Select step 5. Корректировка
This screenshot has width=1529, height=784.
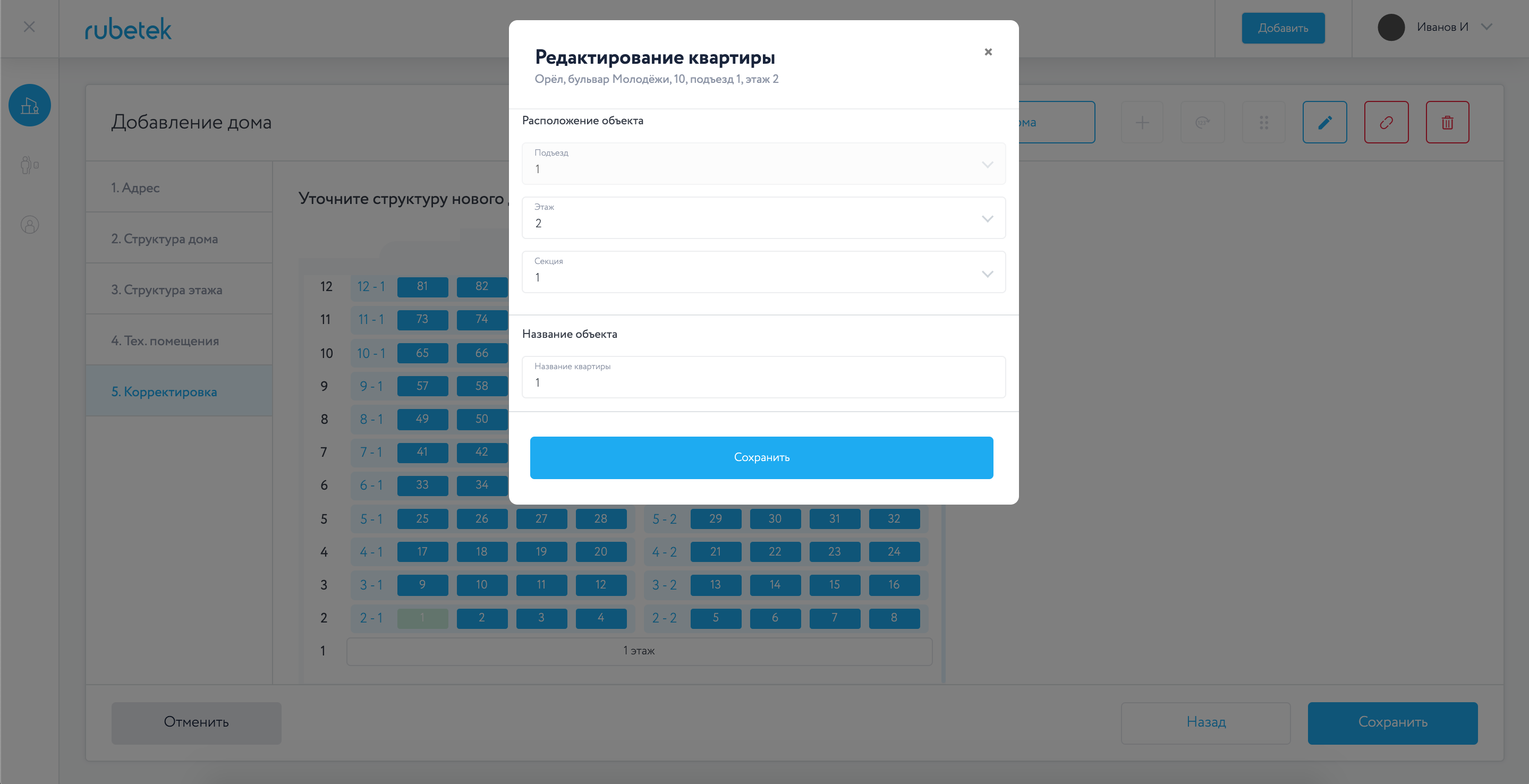point(179,391)
